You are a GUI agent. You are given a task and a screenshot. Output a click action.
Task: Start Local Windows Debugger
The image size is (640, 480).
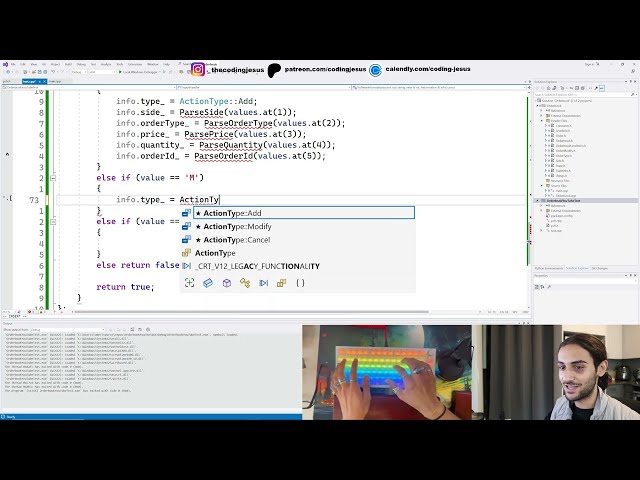(138, 72)
